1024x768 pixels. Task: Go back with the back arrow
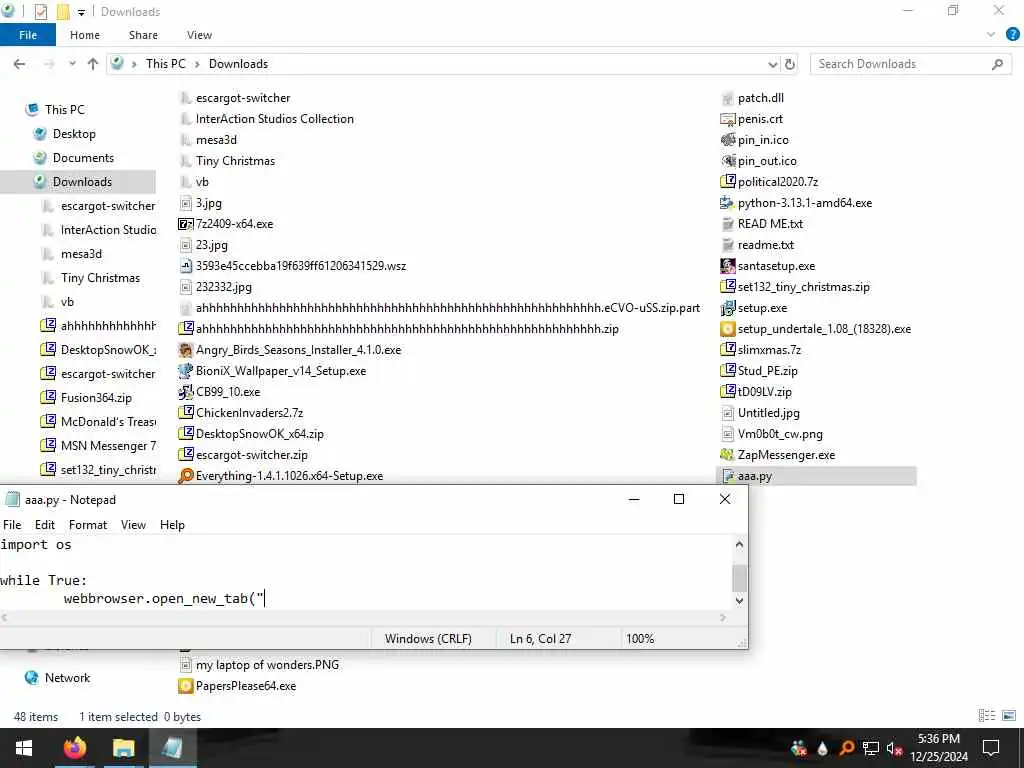click(20, 64)
